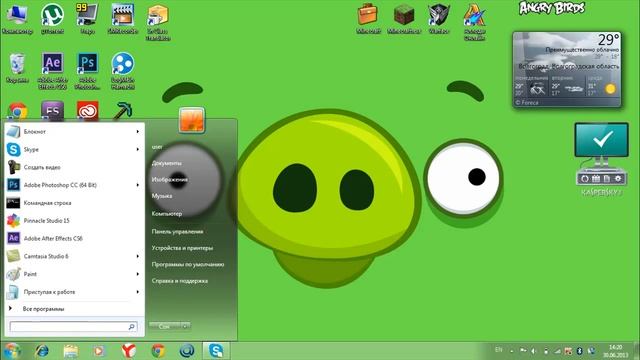Open the orange letter A desktop shortcut
The height and width of the screenshot is (360, 640).
(474, 22)
